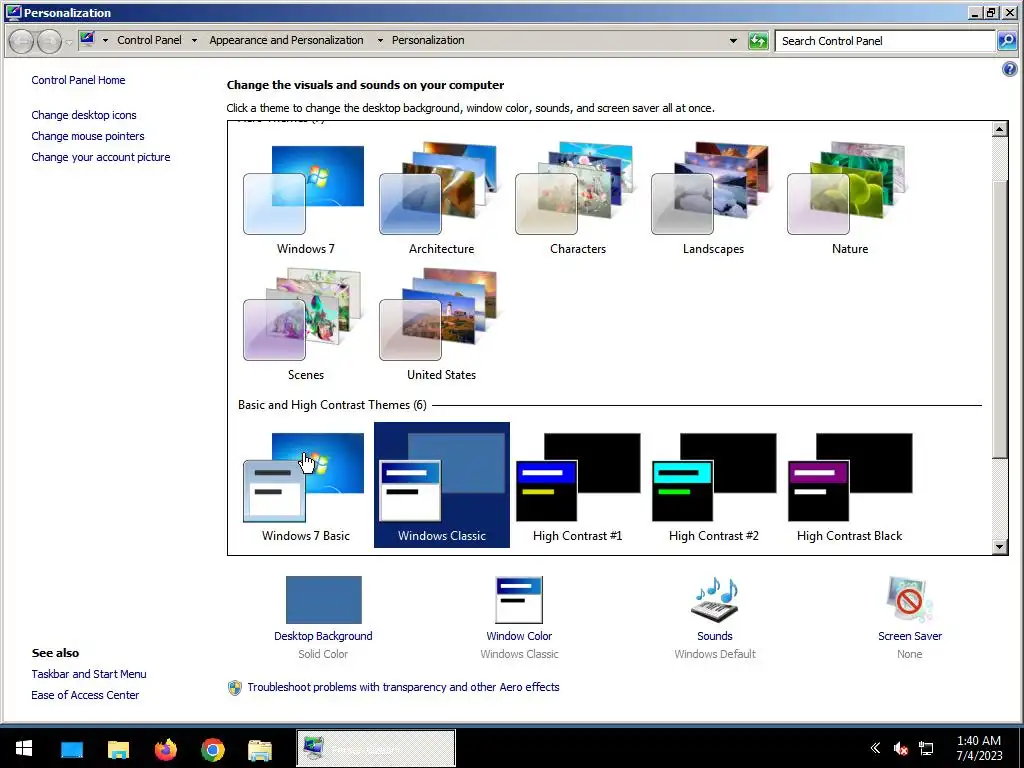Open Taskbar and Start Menu link

click(89, 674)
